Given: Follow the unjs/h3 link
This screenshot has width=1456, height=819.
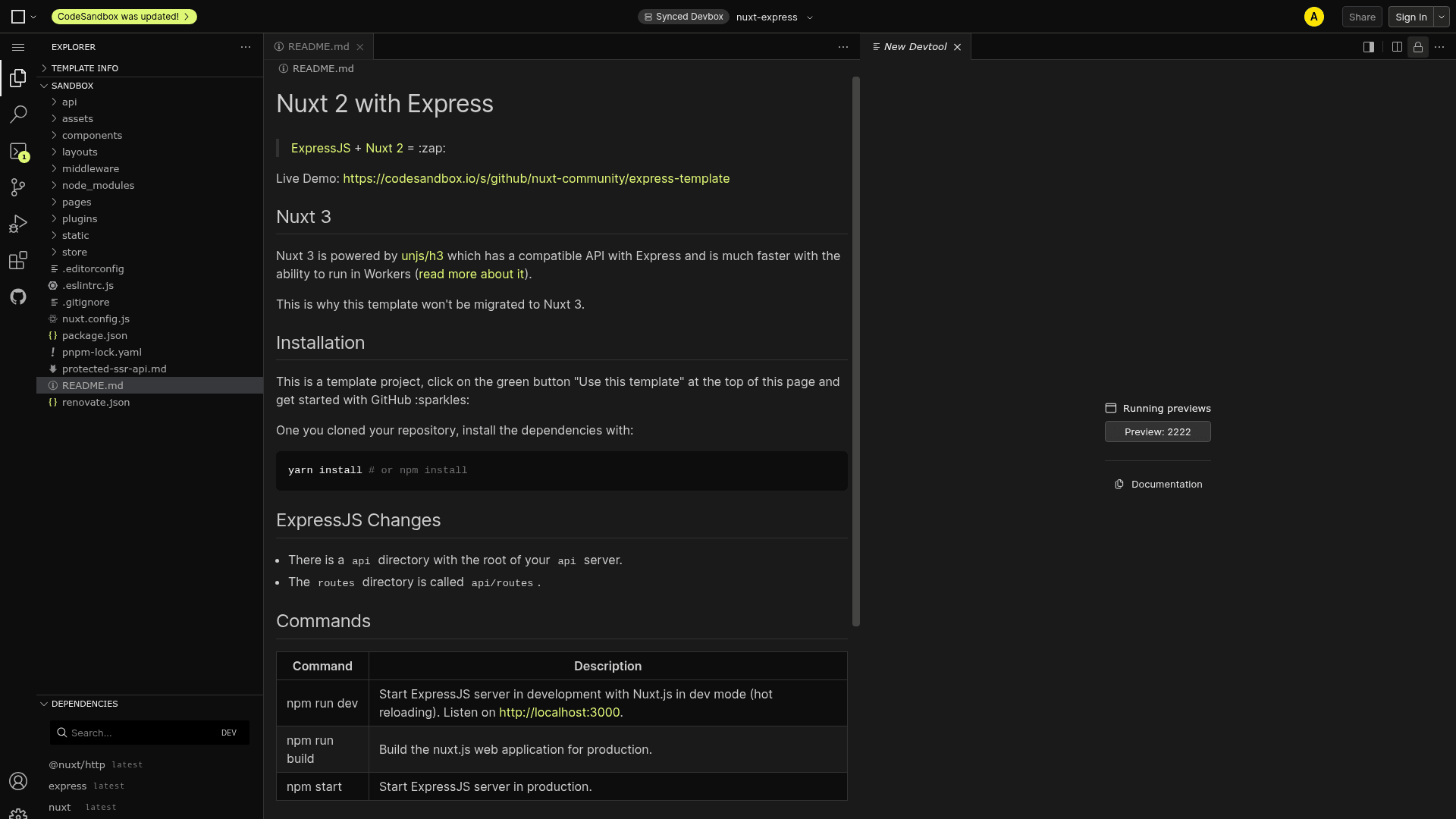Looking at the screenshot, I should 422,256.
